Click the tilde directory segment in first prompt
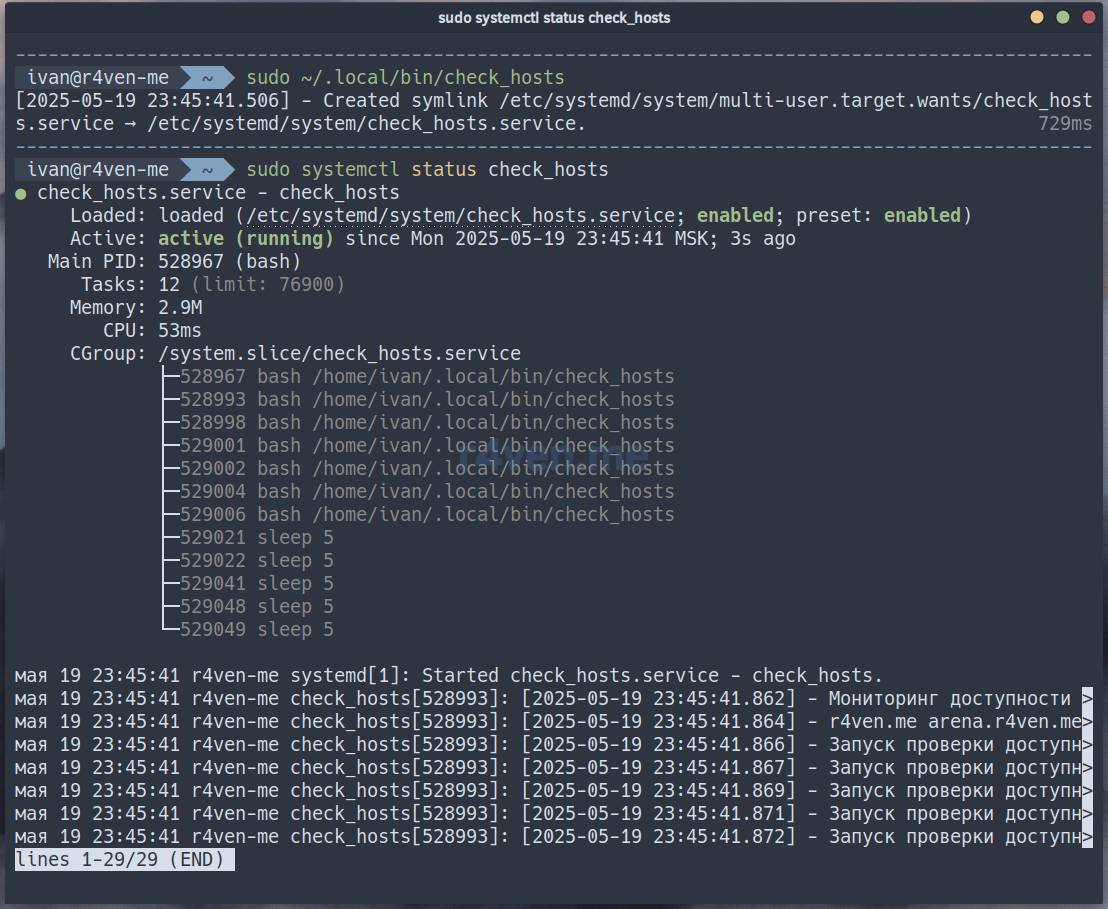This screenshot has width=1108, height=909. coord(207,78)
